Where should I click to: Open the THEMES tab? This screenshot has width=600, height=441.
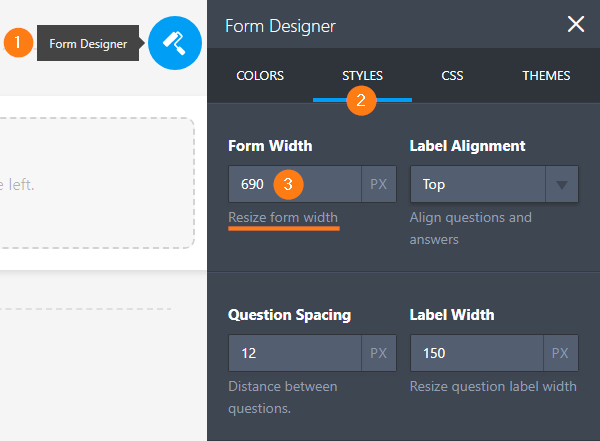pyautogui.click(x=546, y=76)
